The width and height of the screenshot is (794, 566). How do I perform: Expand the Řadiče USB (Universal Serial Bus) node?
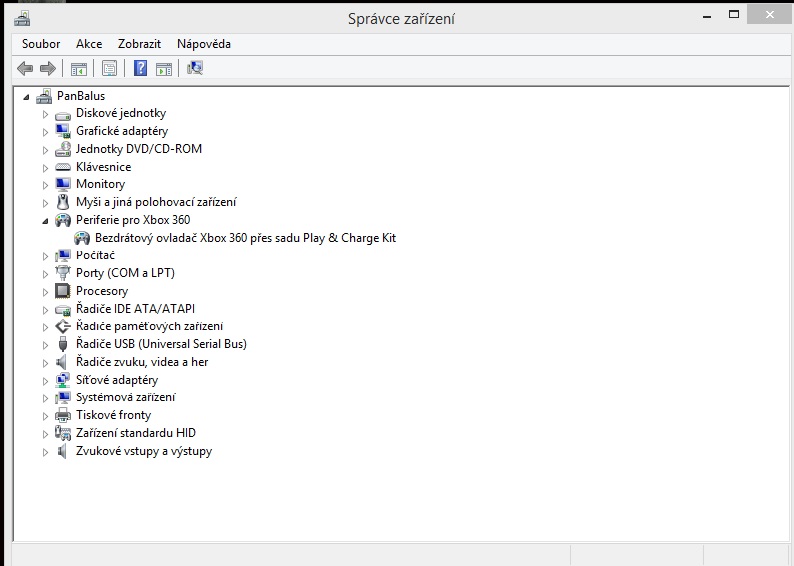pyautogui.click(x=45, y=345)
